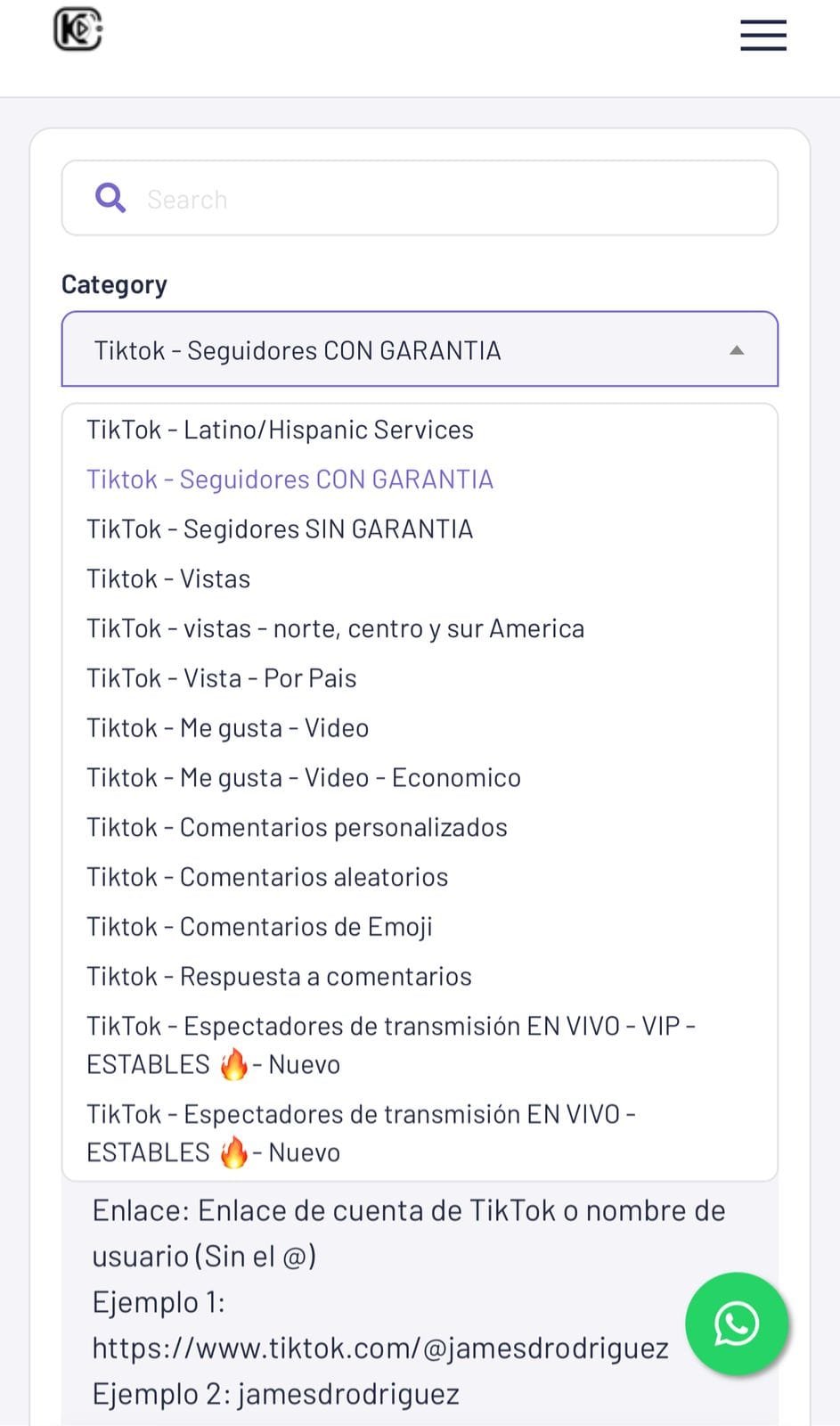The image size is (840, 1426).
Task: Focus the Search input field
Action: coord(445,199)
